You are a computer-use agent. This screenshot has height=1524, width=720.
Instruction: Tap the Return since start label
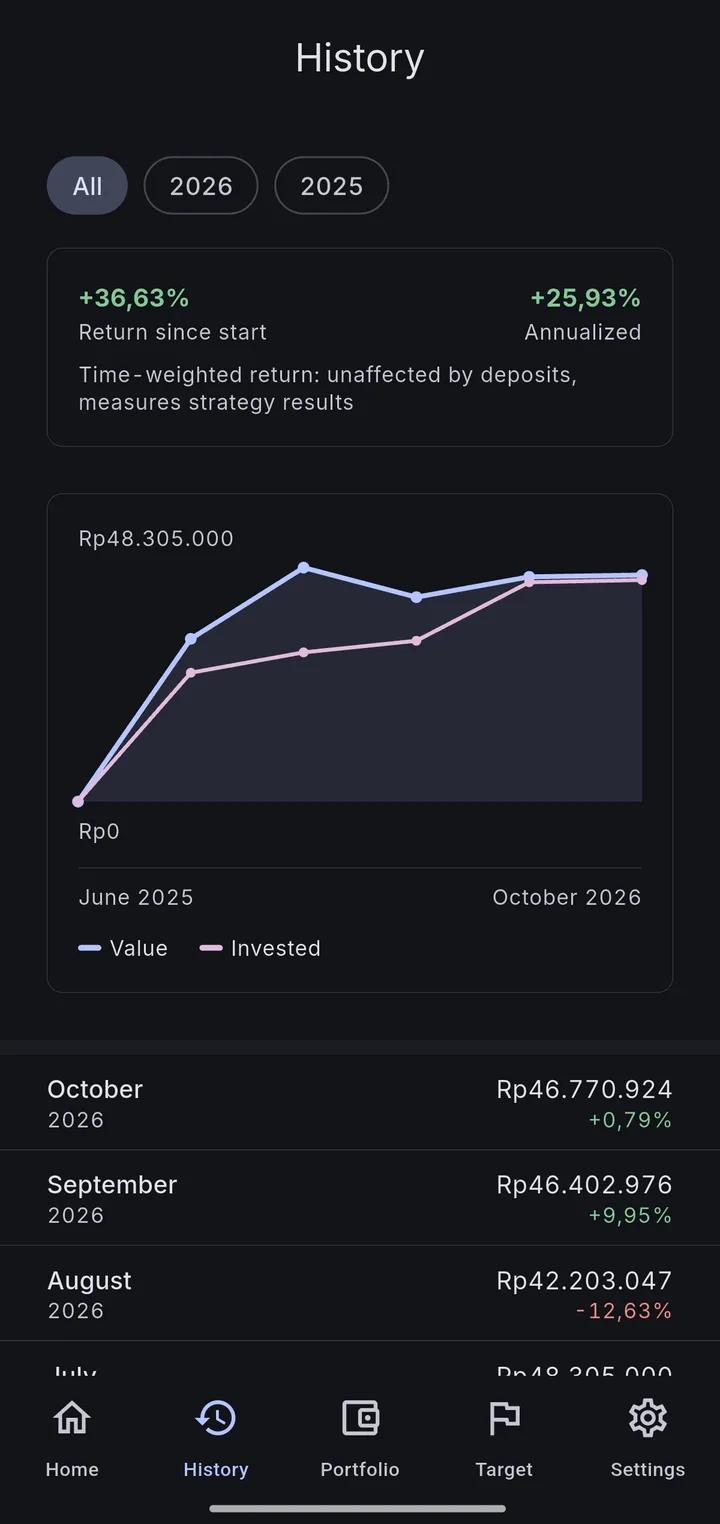click(173, 332)
